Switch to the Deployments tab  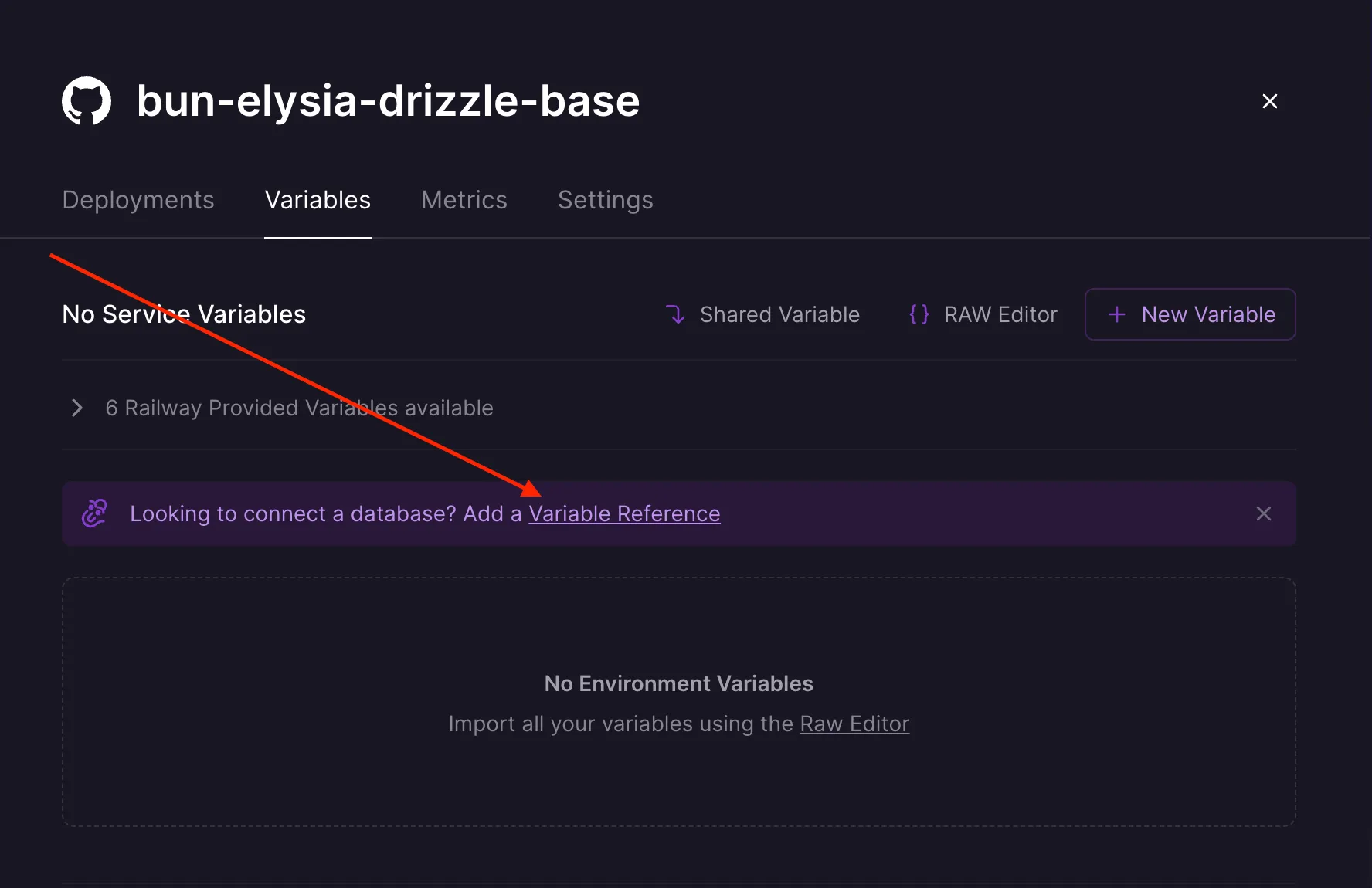(138, 200)
